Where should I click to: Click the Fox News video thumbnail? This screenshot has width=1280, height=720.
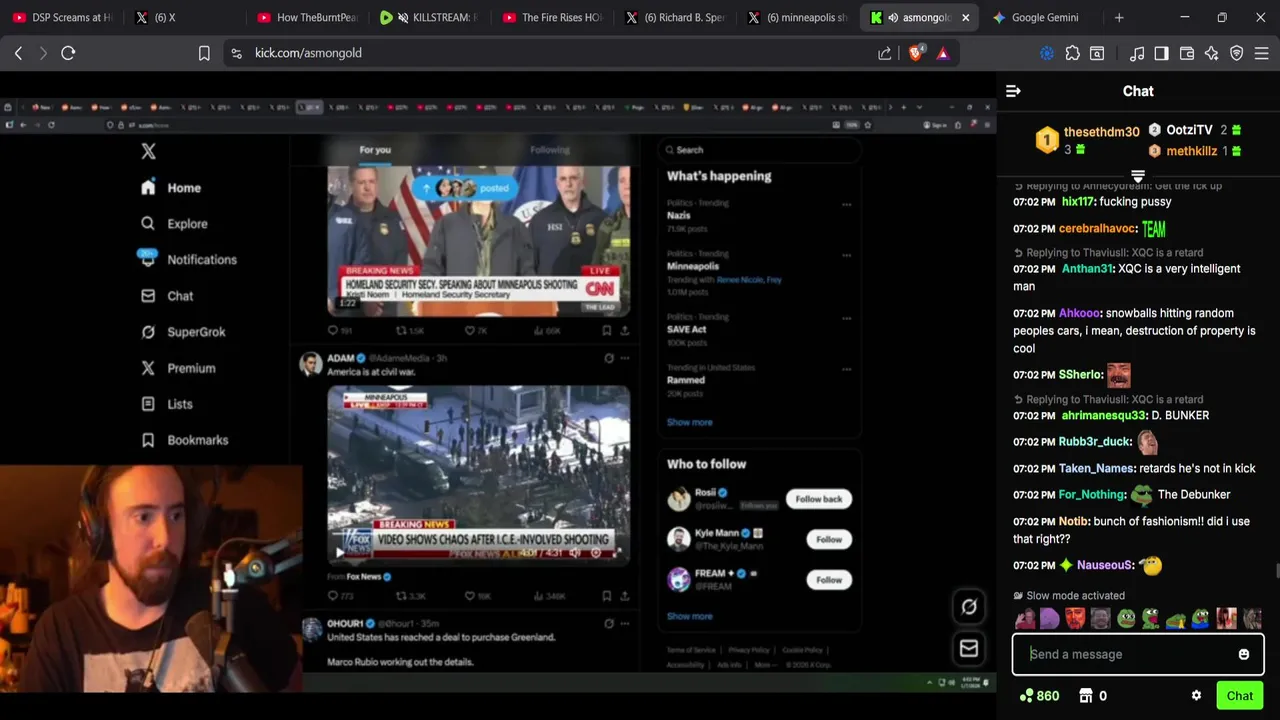[x=479, y=476]
